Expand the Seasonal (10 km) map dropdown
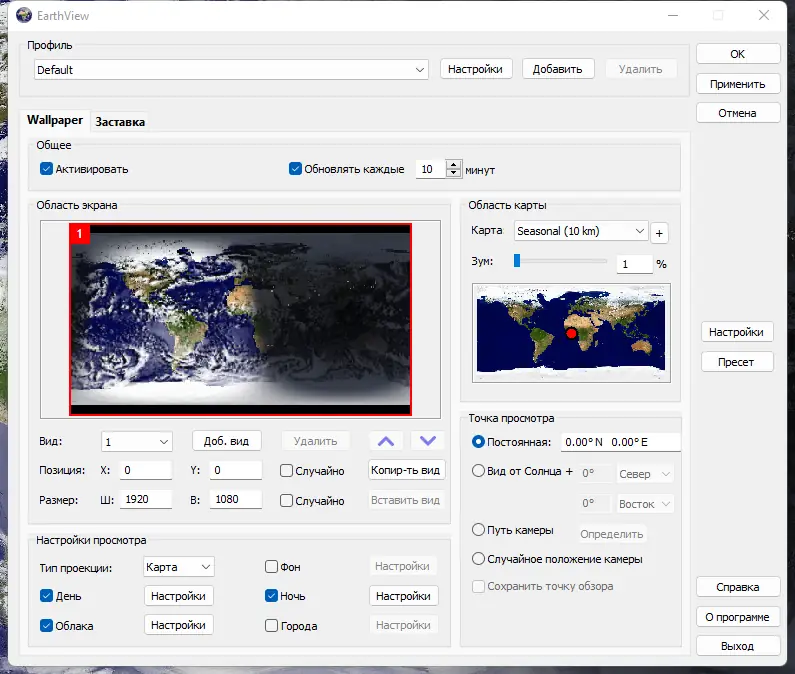Viewport: 795px width, 674px height. tap(581, 231)
